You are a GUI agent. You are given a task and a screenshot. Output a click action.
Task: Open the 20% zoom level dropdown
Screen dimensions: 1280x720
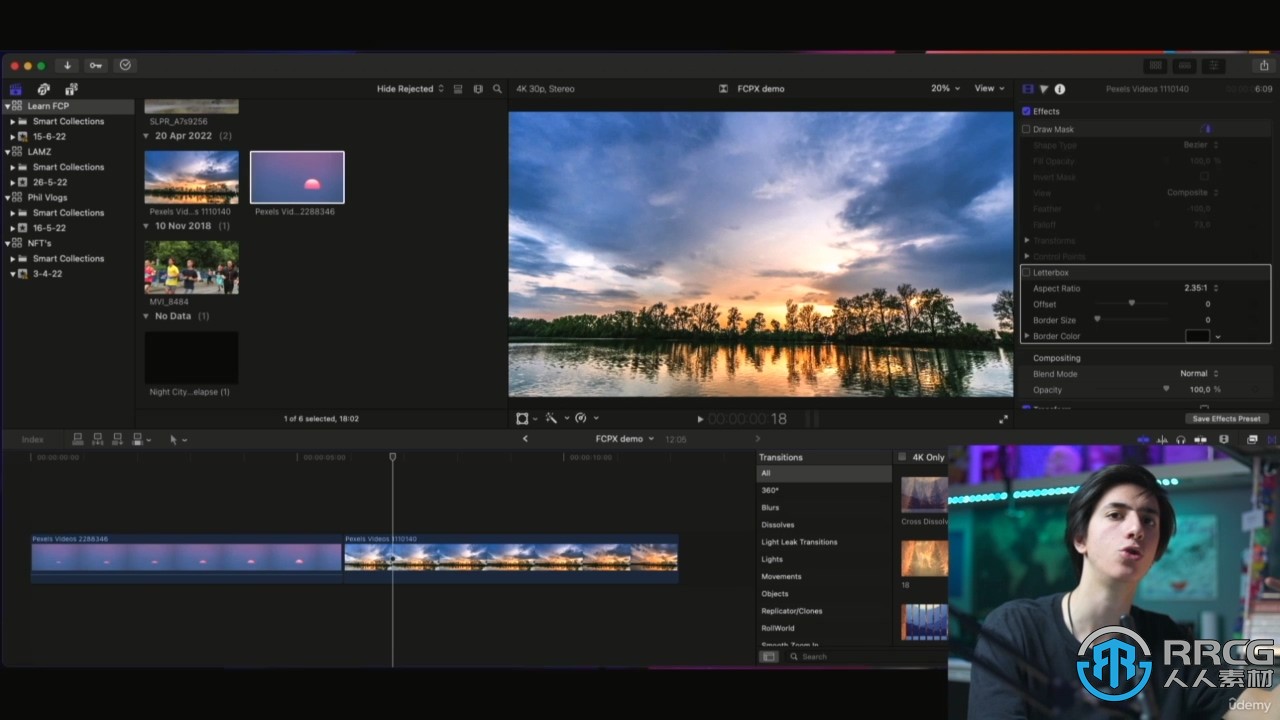pos(945,88)
